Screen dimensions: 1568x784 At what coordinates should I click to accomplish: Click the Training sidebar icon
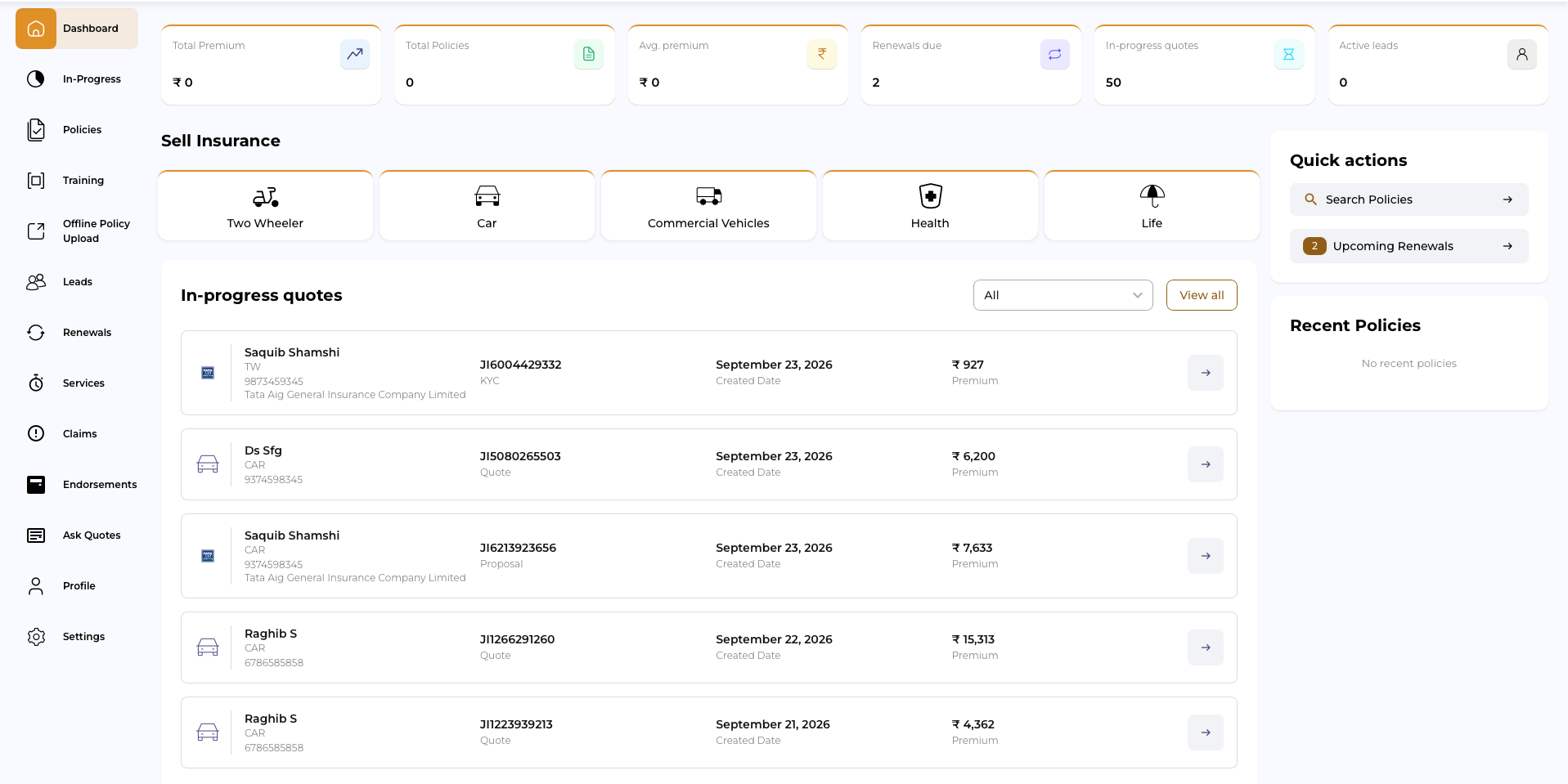[36, 181]
